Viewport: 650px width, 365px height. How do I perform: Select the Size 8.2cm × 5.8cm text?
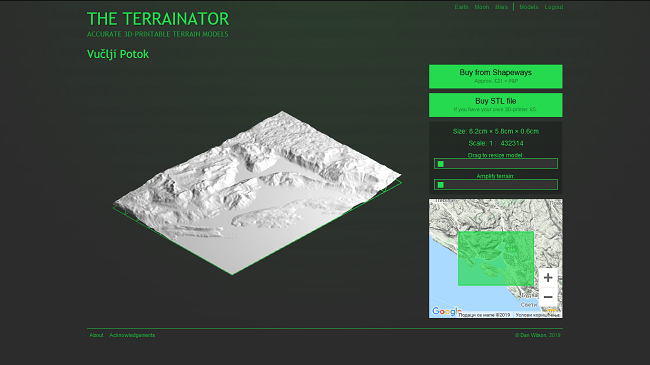point(495,131)
